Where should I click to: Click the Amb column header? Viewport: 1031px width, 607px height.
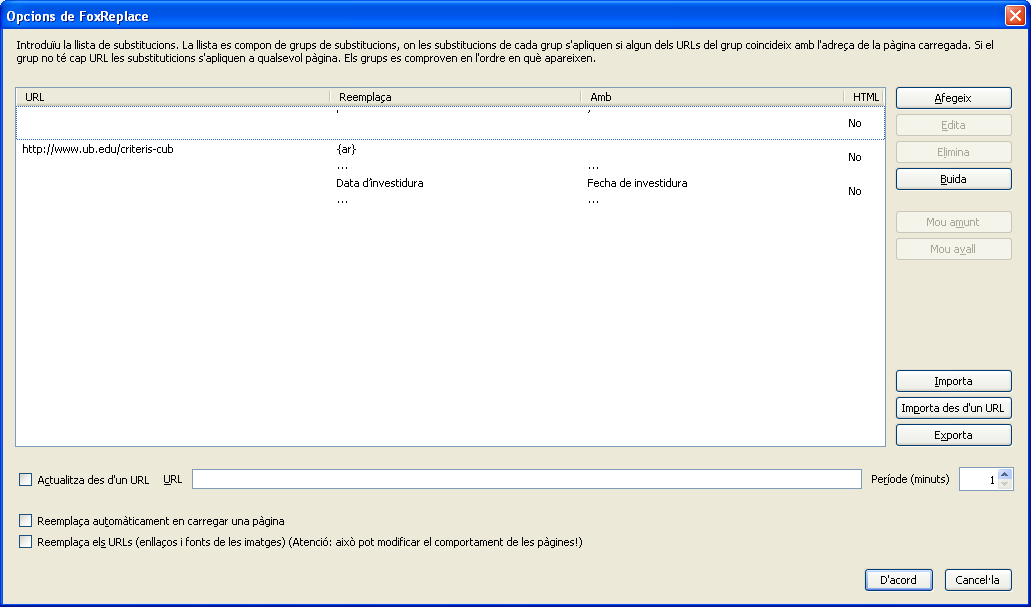pos(712,97)
